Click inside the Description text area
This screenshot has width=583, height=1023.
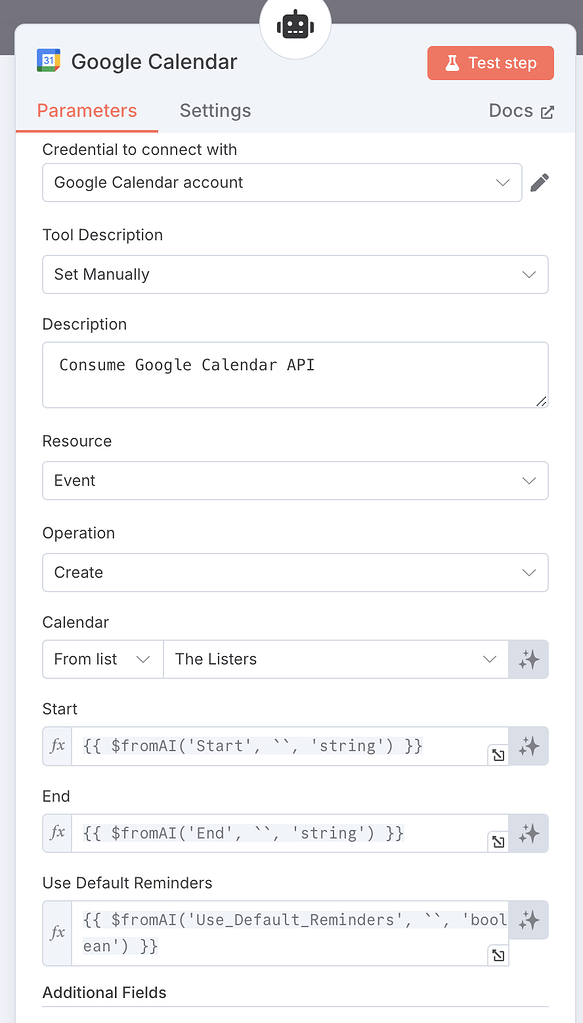coord(295,374)
